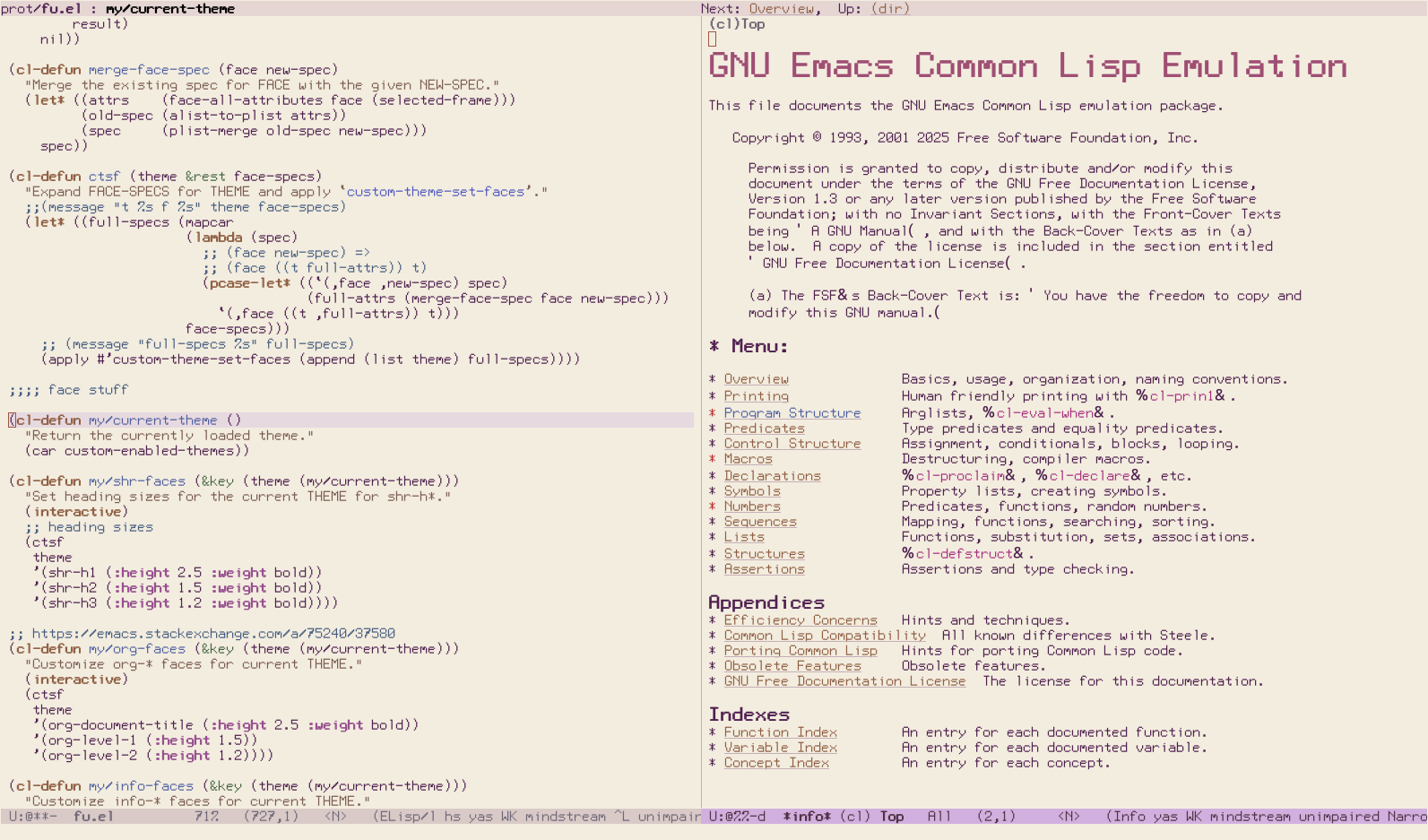
Task: Click the Info major mode indicator
Action: 1129,816
